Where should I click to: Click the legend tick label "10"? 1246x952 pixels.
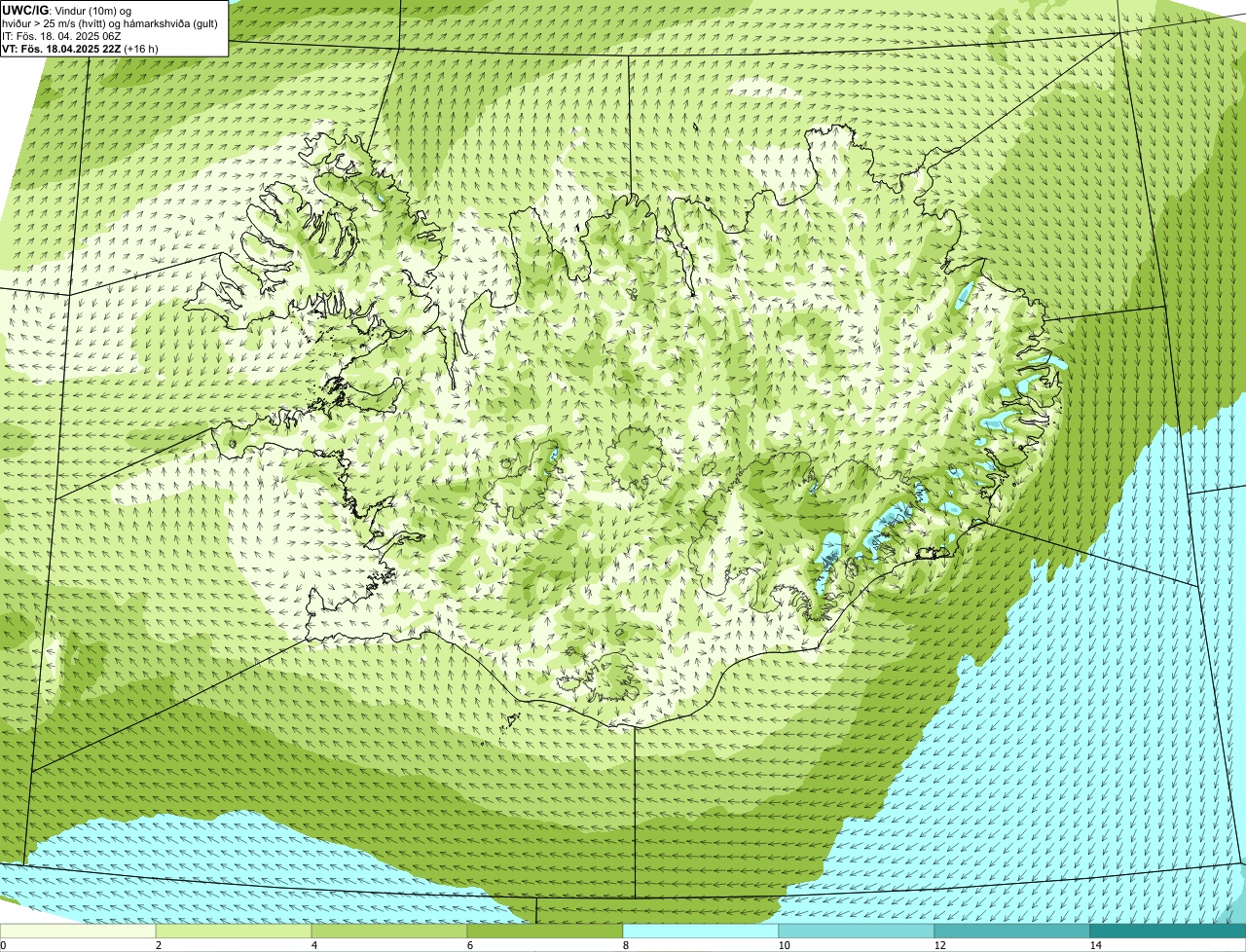point(784,945)
